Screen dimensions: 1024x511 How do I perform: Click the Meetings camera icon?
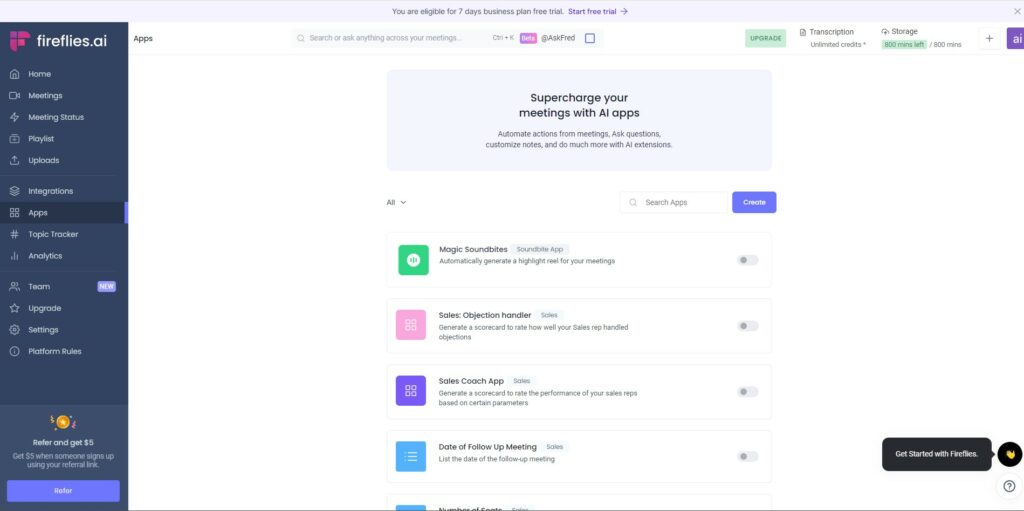point(14,95)
